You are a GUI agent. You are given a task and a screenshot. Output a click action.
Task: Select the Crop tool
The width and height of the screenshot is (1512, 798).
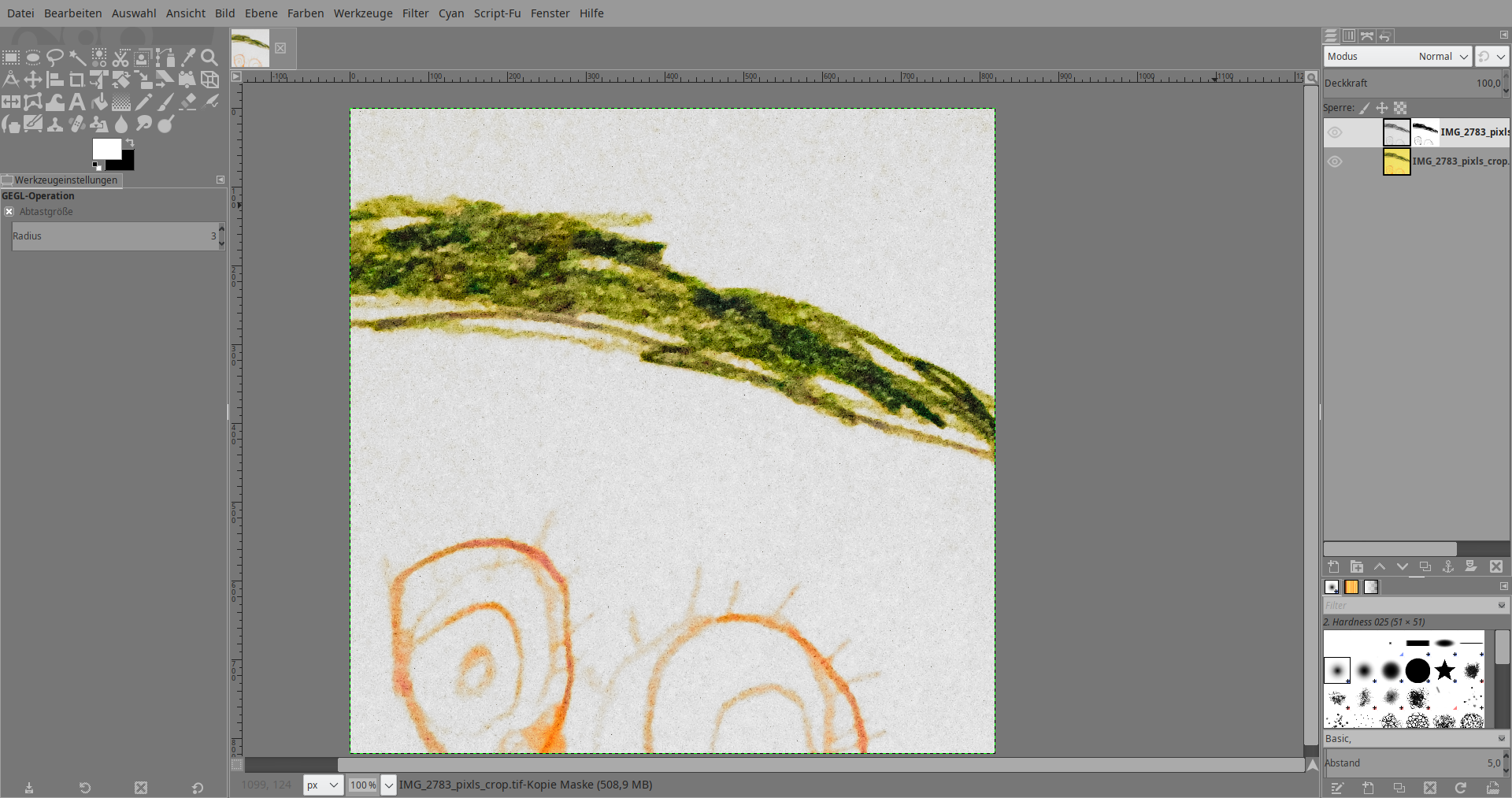click(x=76, y=80)
